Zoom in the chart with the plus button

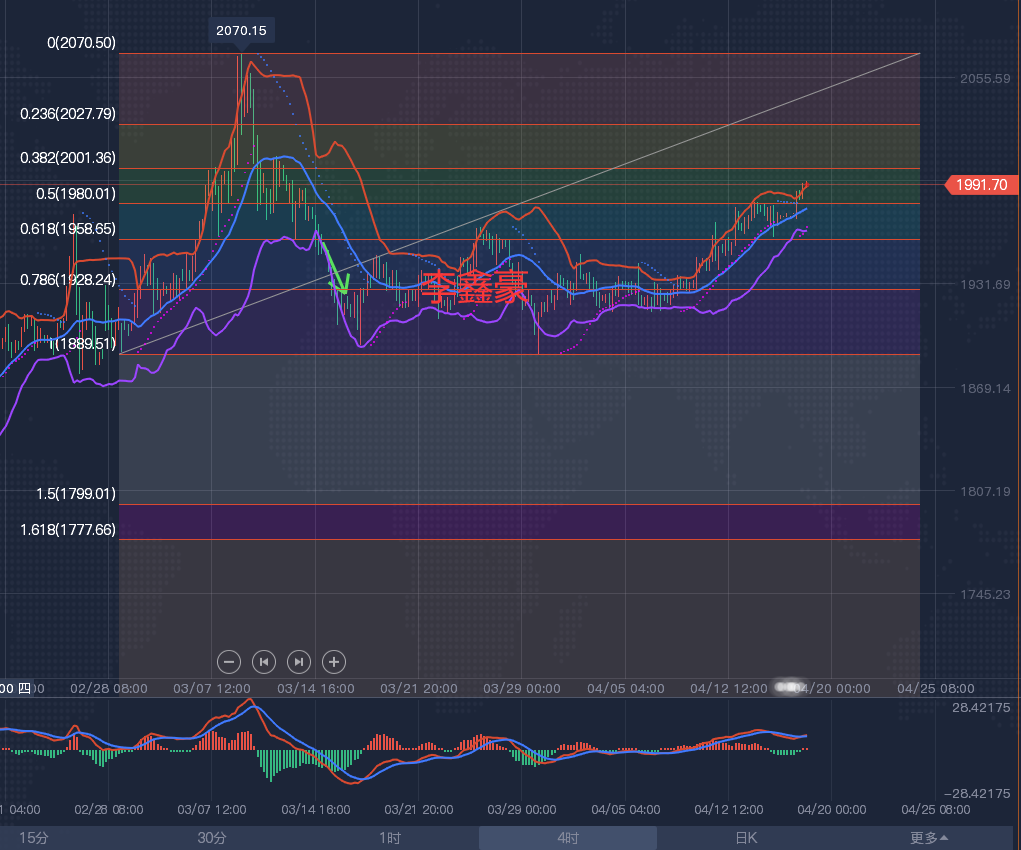(334, 661)
